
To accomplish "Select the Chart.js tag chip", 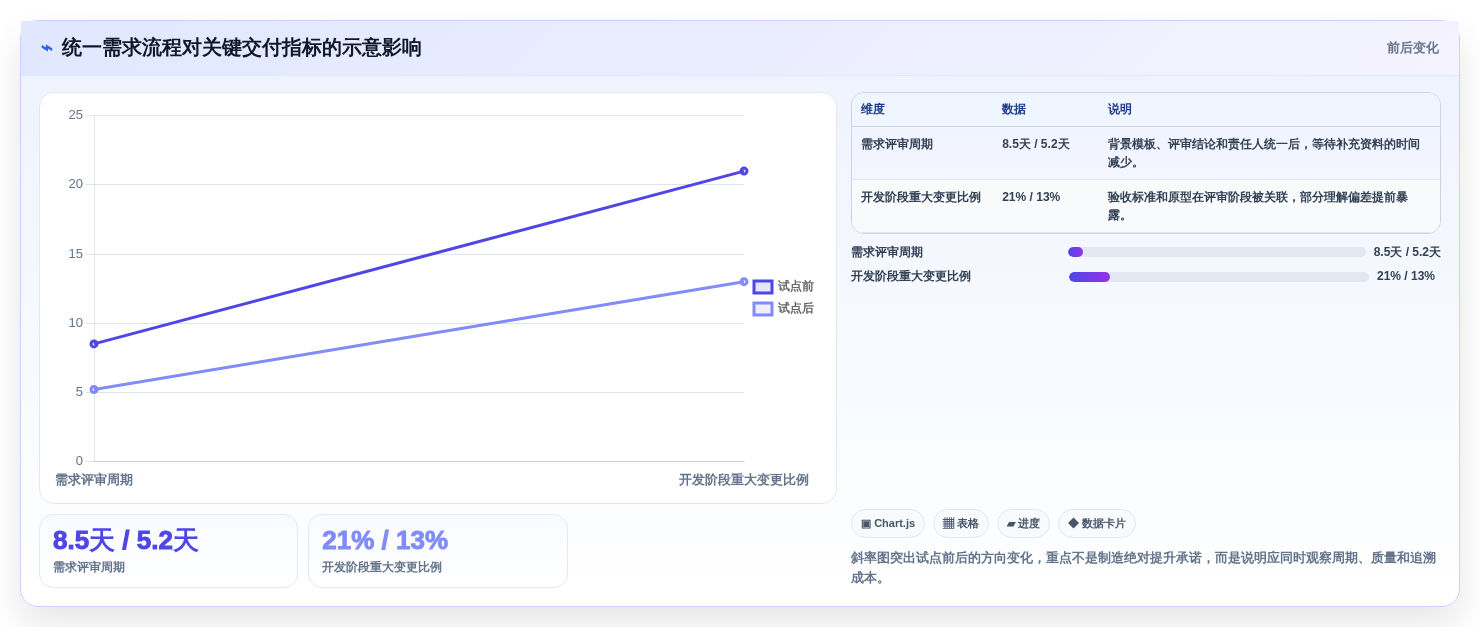I will point(888,523).
